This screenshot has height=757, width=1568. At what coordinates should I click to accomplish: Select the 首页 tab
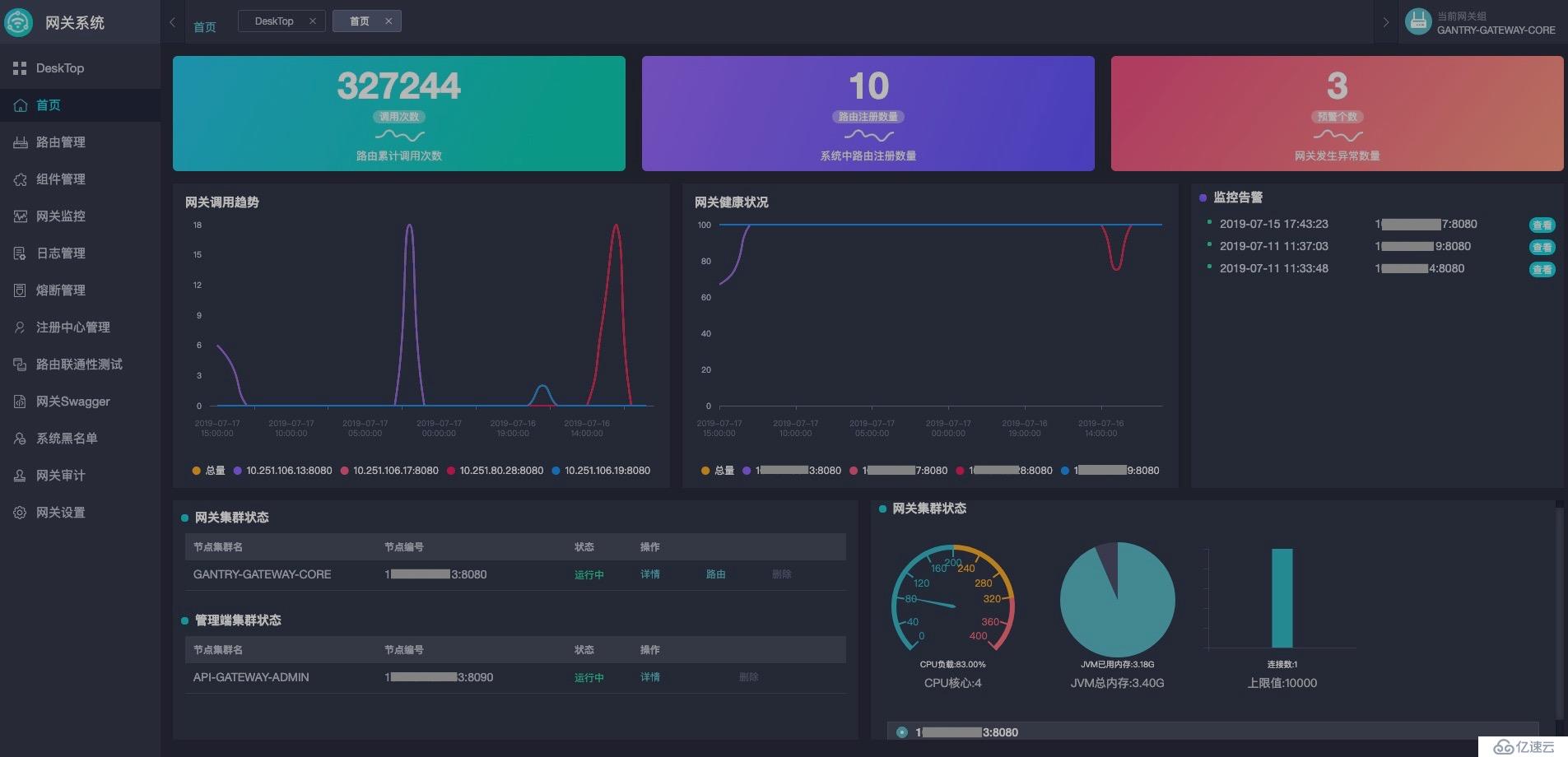click(x=360, y=21)
